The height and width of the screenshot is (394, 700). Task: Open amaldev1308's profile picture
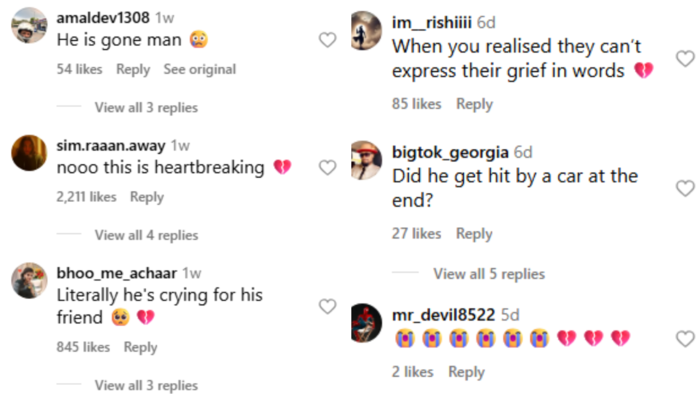[29, 25]
